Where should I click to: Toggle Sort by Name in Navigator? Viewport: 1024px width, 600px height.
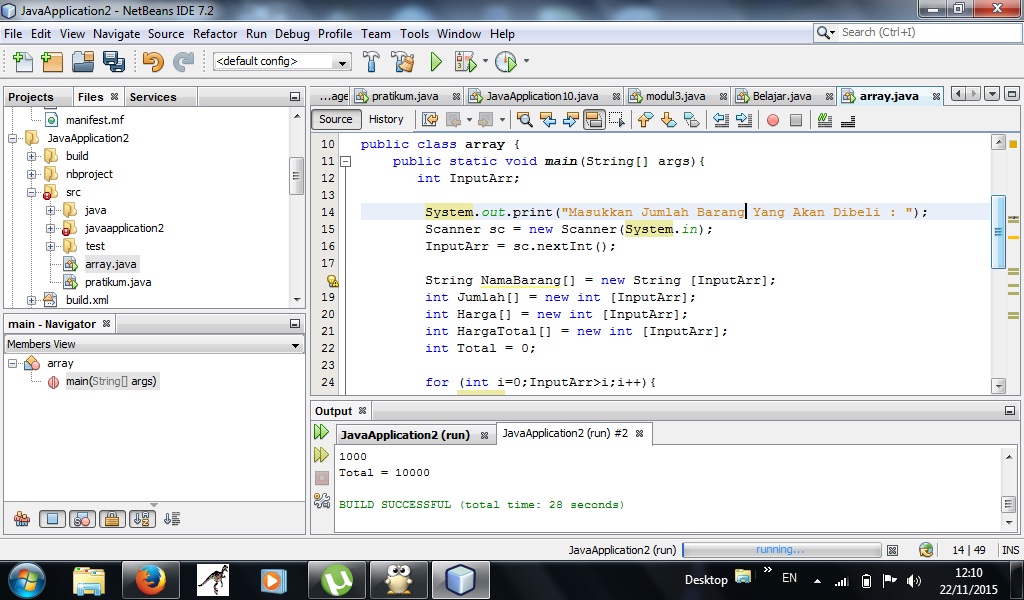(x=142, y=519)
